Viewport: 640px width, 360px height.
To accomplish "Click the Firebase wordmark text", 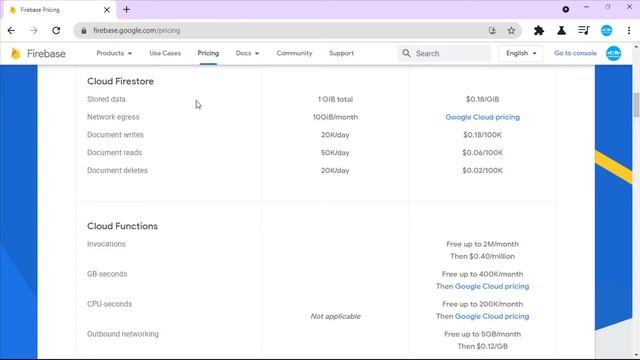I will click(46, 53).
